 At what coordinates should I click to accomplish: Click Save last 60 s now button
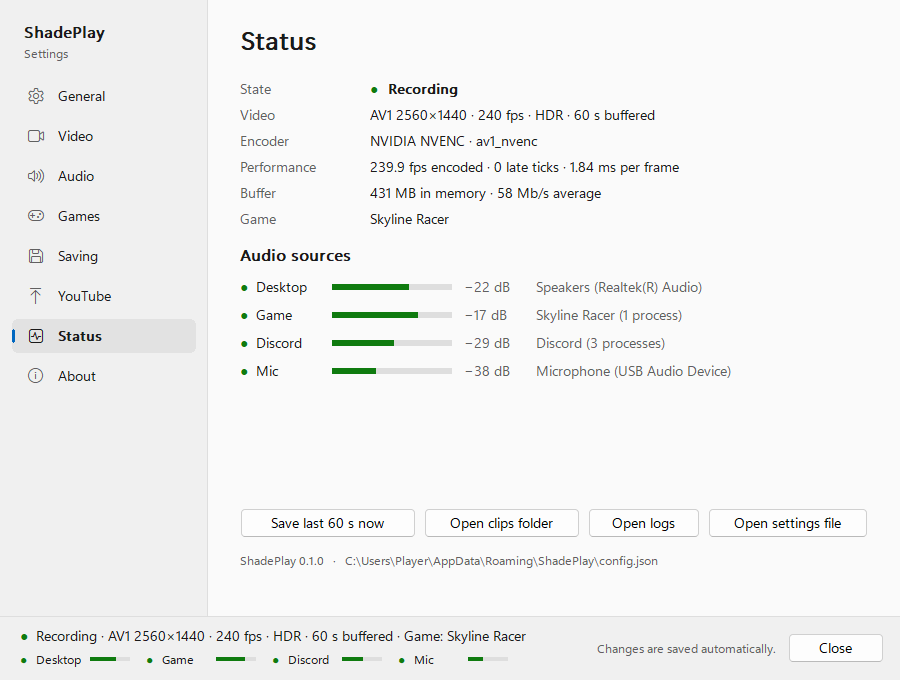pyautogui.click(x=328, y=523)
